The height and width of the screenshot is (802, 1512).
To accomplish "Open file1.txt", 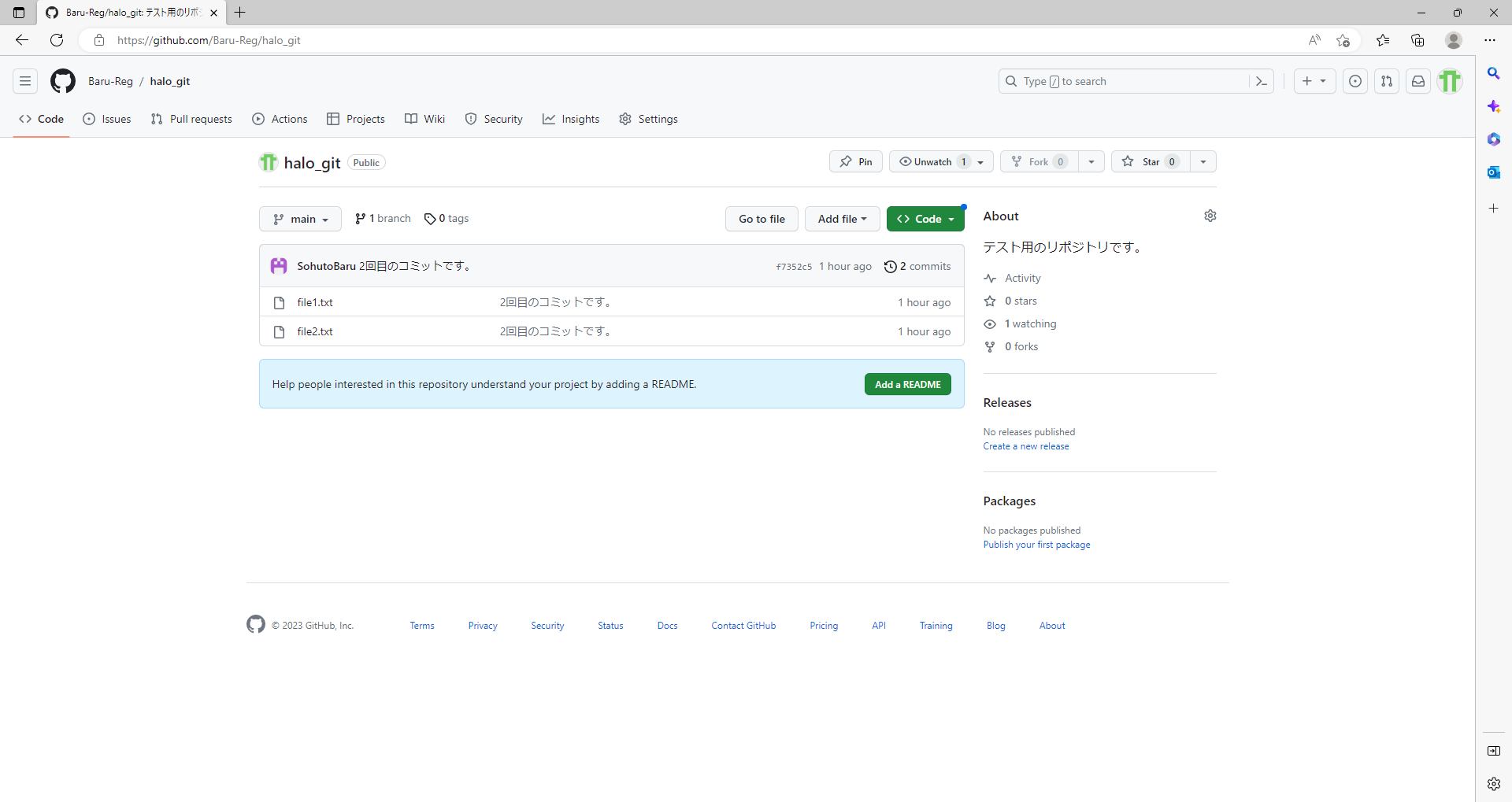I will [x=315, y=302].
